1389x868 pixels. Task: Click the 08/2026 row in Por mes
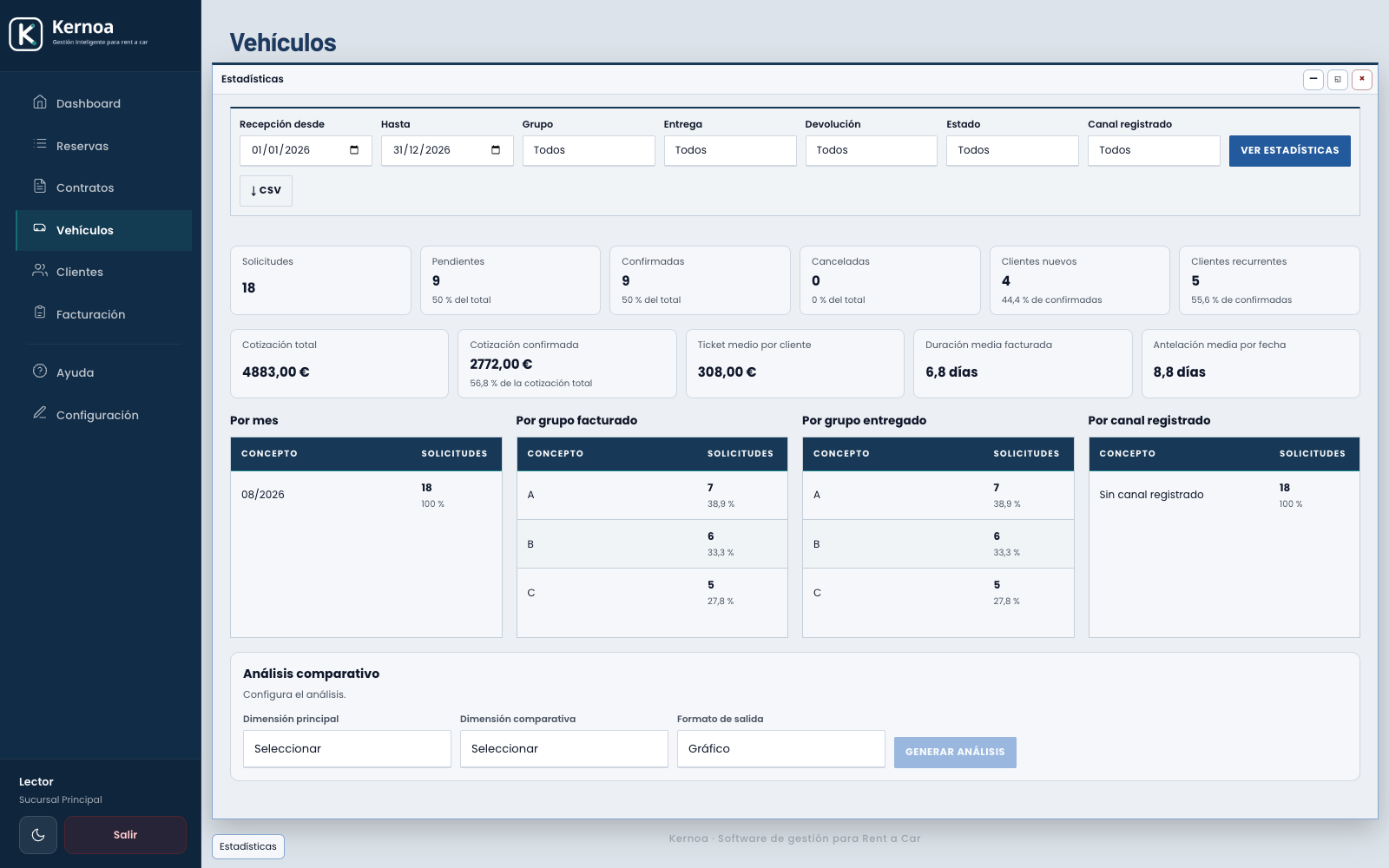(x=366, y=495)
